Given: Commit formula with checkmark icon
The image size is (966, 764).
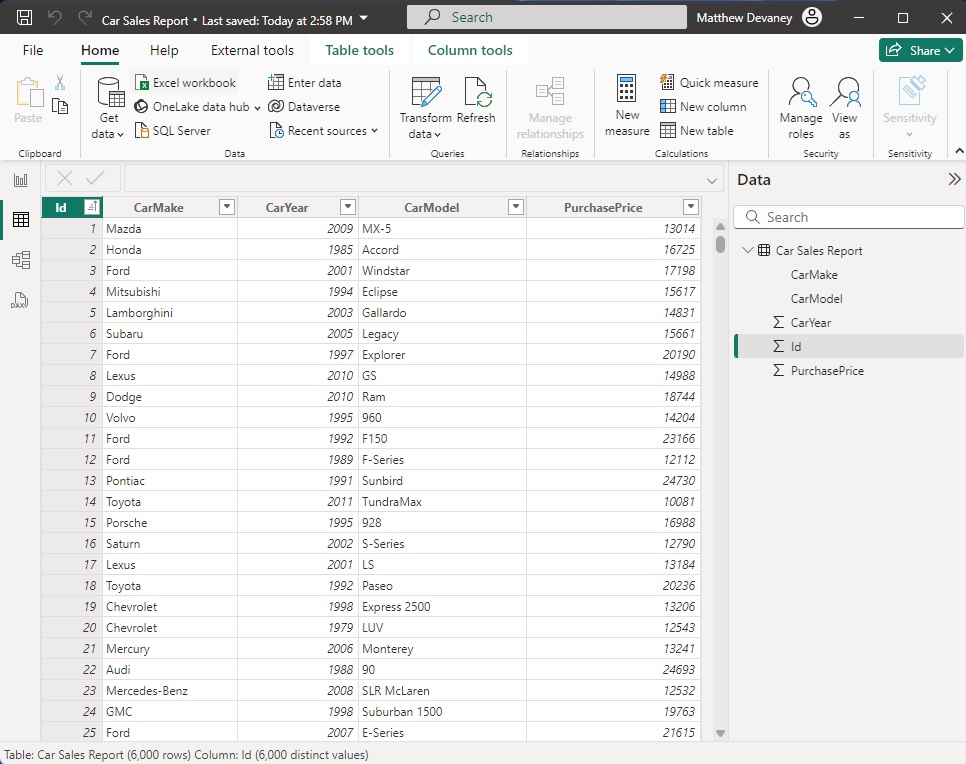Looking at the screenshot, I should (x=95, y=179).
